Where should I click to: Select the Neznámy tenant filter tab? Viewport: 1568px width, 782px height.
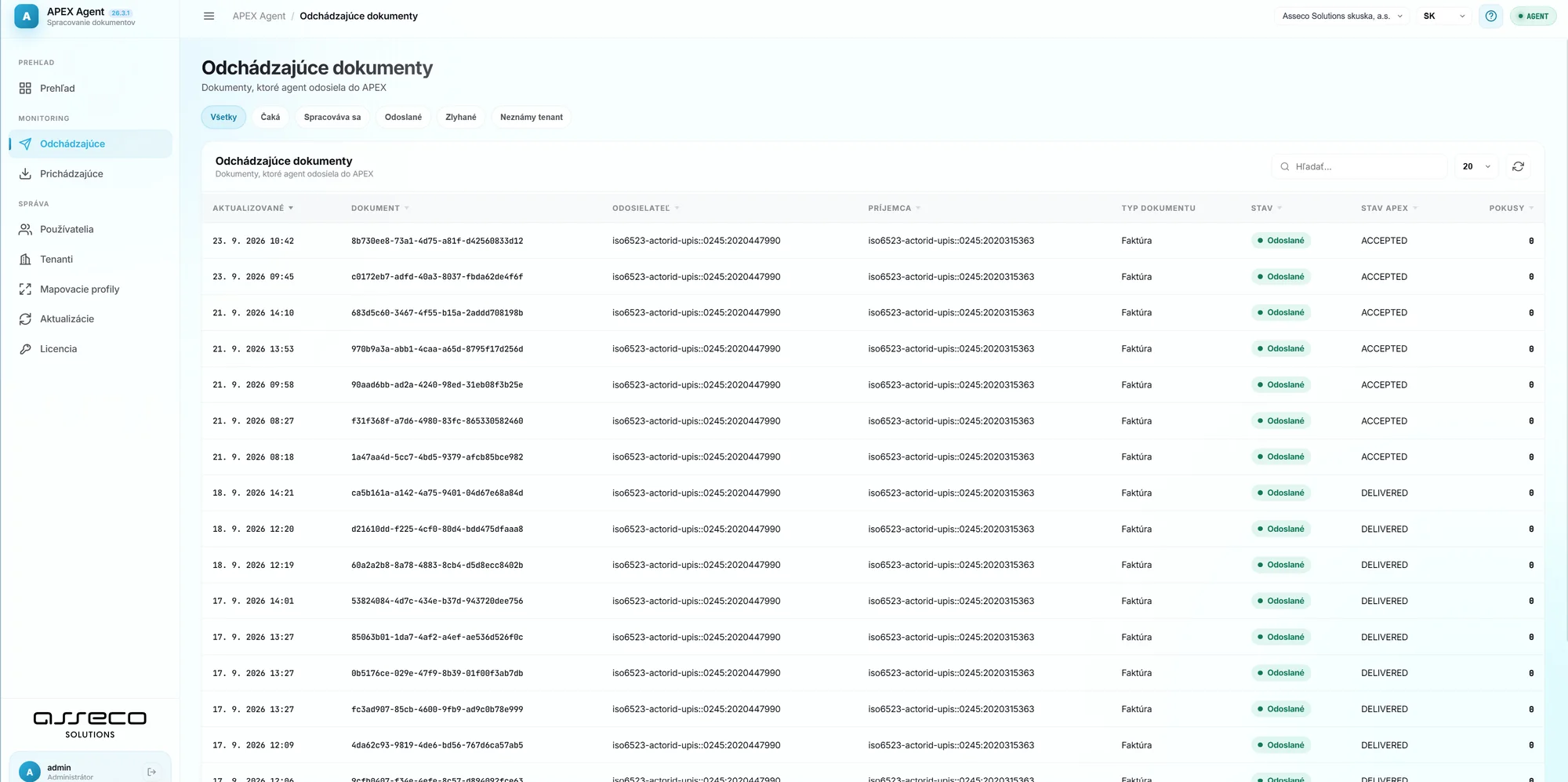point(532,118)
